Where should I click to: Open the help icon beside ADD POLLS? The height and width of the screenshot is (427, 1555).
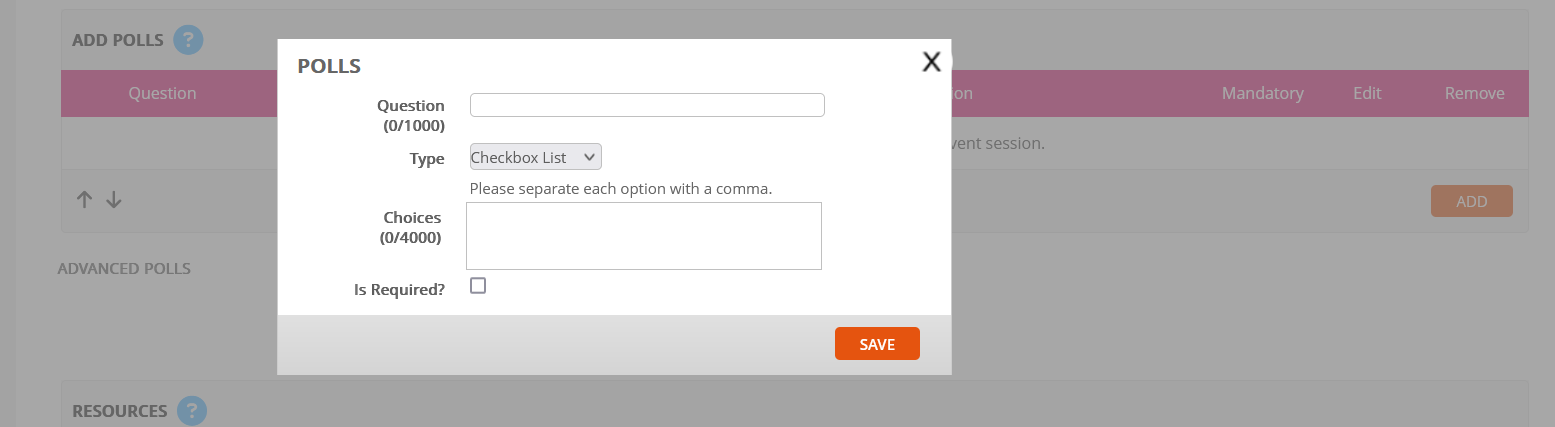188,40
